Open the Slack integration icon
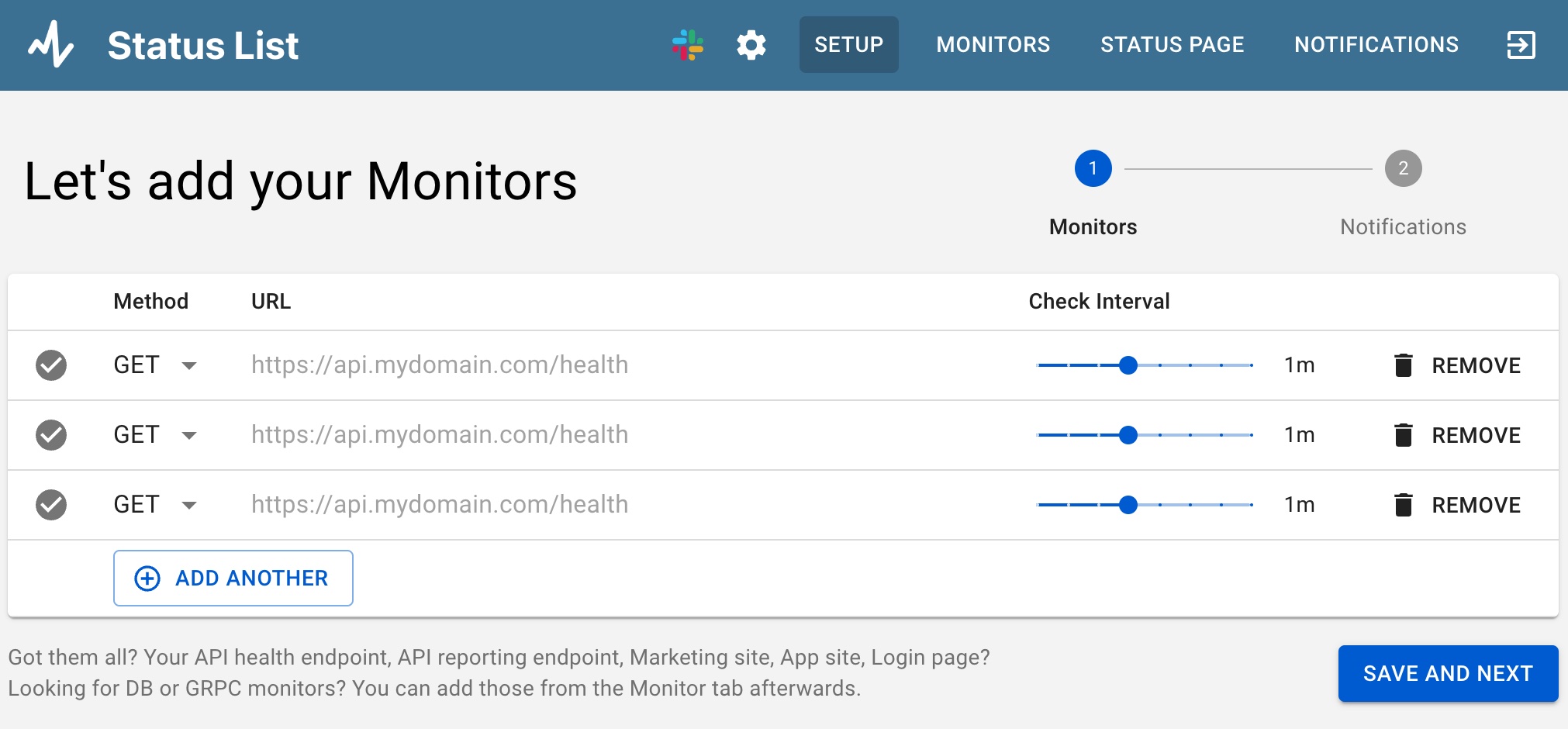 click(x=689, y=44)
